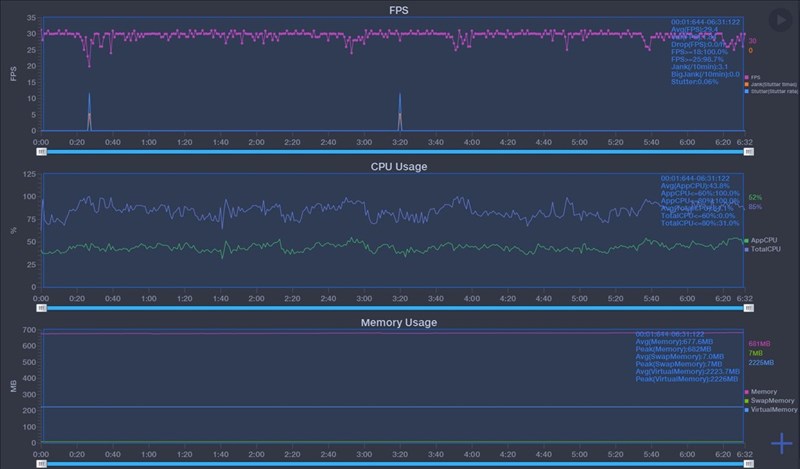Click the FPS chart title
The width and height of the screenshot is (800, 469).
(398, 10)
